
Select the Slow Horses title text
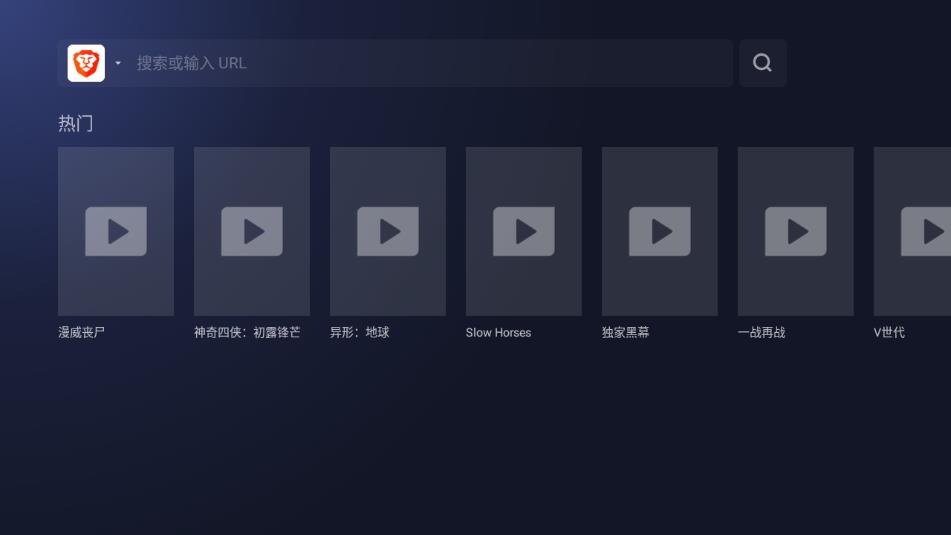[498, 332]
